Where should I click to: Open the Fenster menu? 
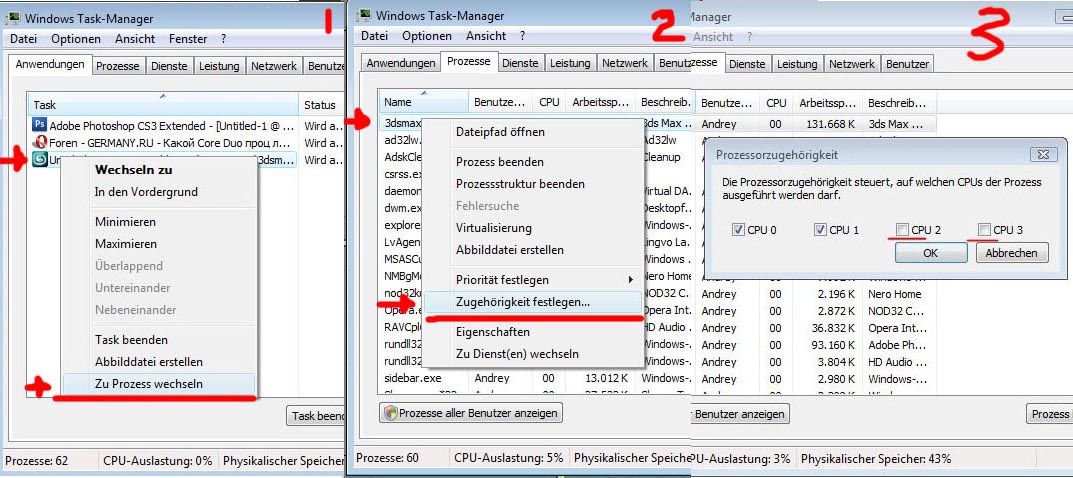tap(188, 39)
